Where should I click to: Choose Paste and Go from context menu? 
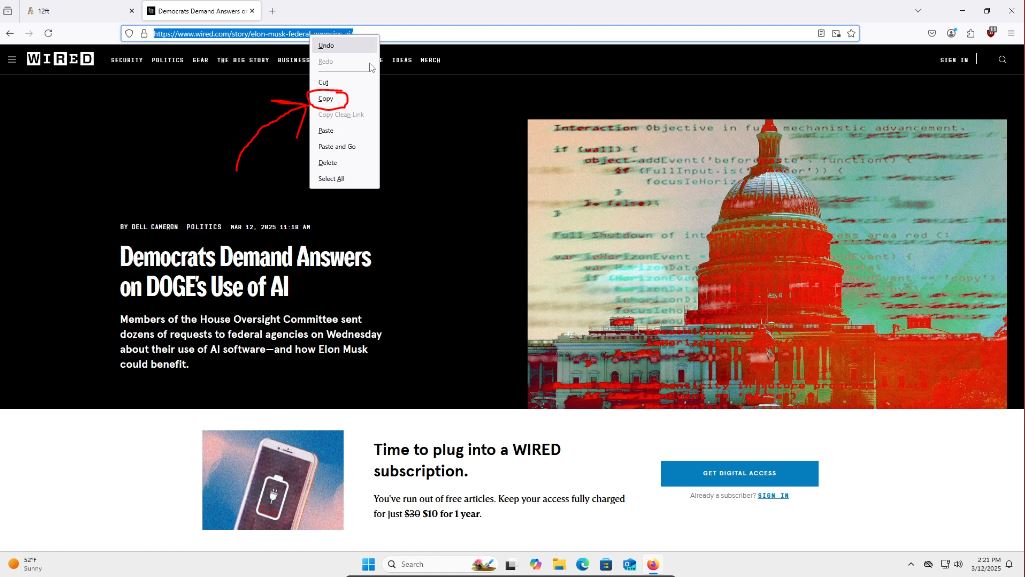pos(344,146)
